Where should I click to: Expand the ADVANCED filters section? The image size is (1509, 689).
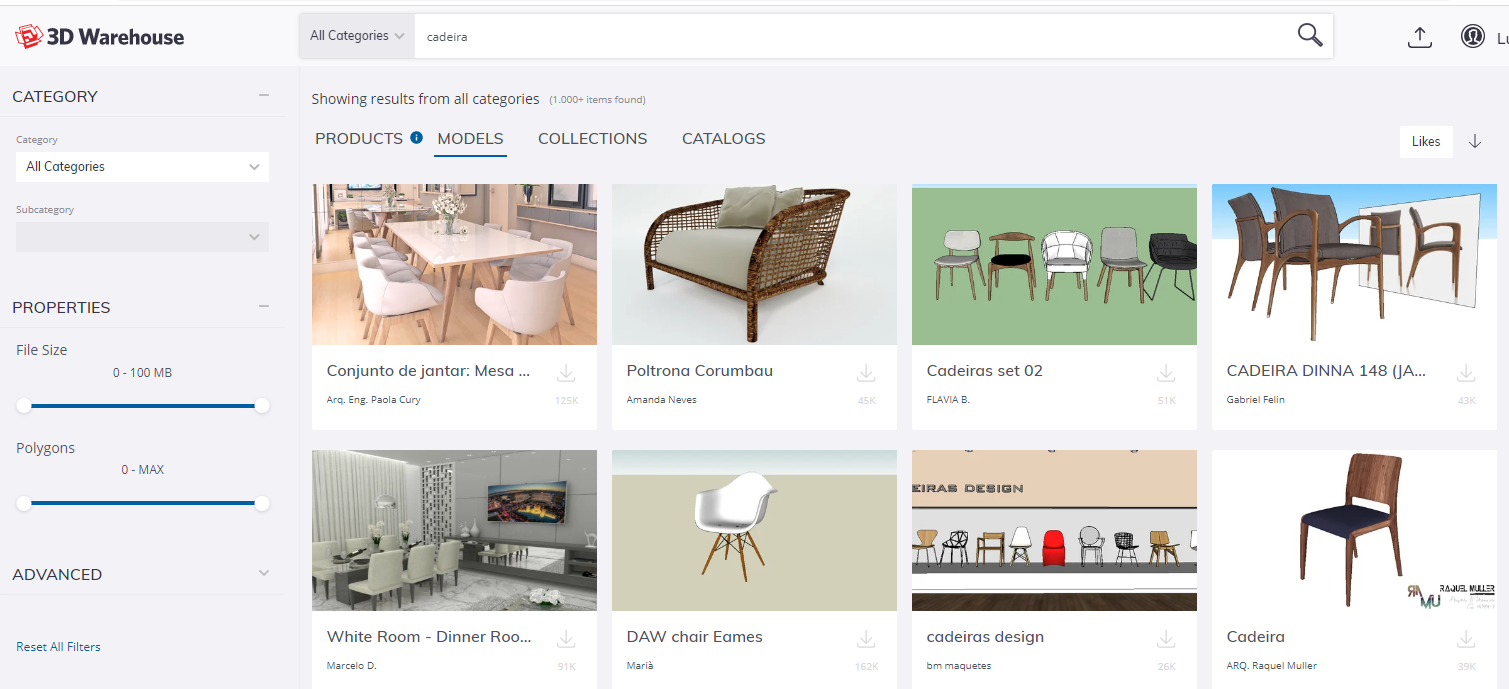(263, 574)
